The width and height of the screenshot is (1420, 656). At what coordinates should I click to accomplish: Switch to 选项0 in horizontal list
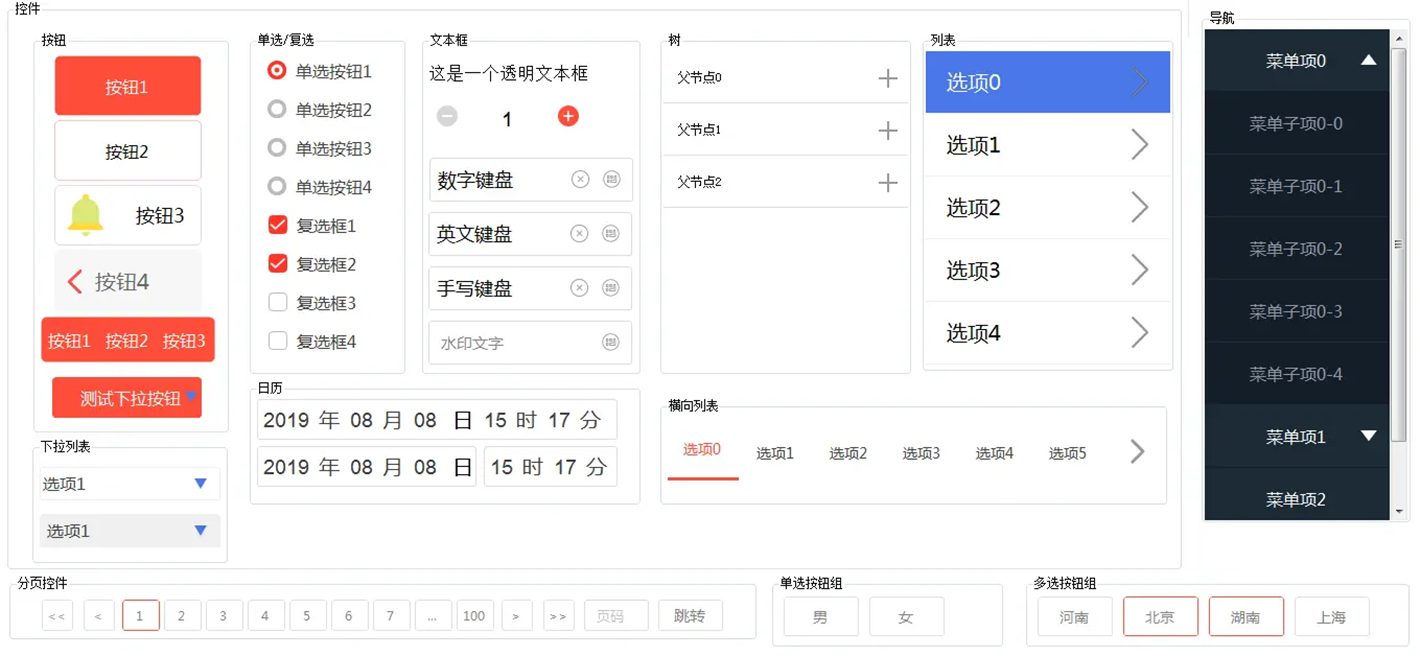(x=702, y=450)
